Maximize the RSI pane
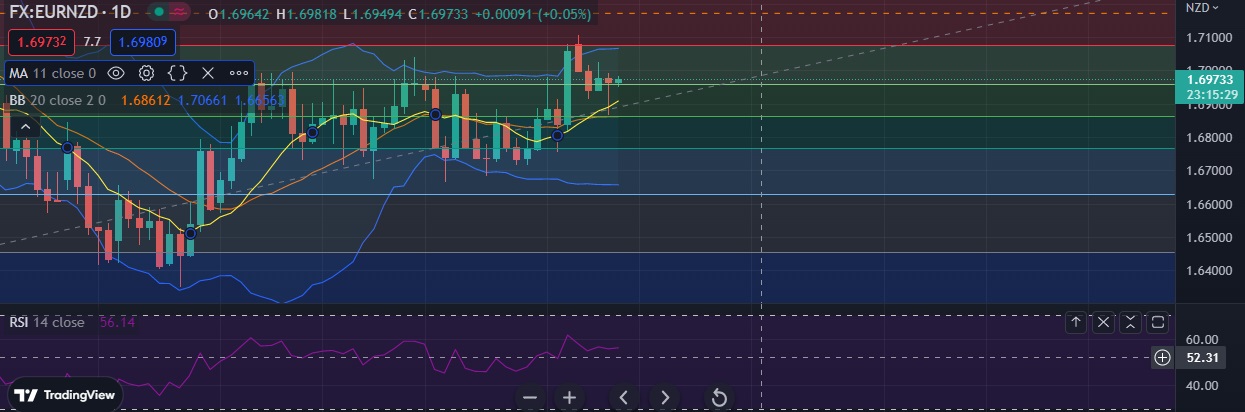The height and width of the screenshot is (412, 1245). pyautogui.click(x=1158, y=322)
